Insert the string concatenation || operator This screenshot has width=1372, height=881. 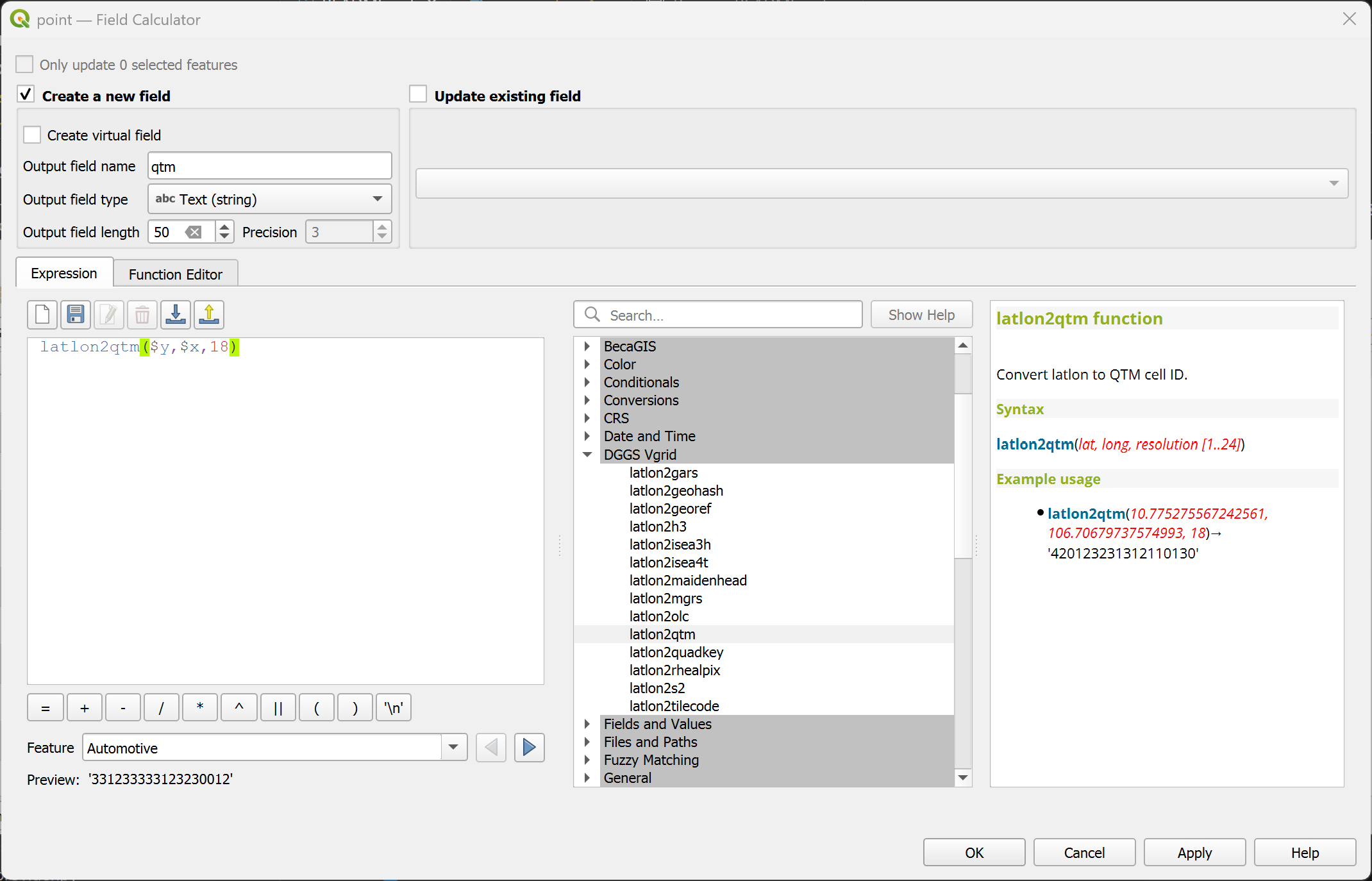pos(278,708)
